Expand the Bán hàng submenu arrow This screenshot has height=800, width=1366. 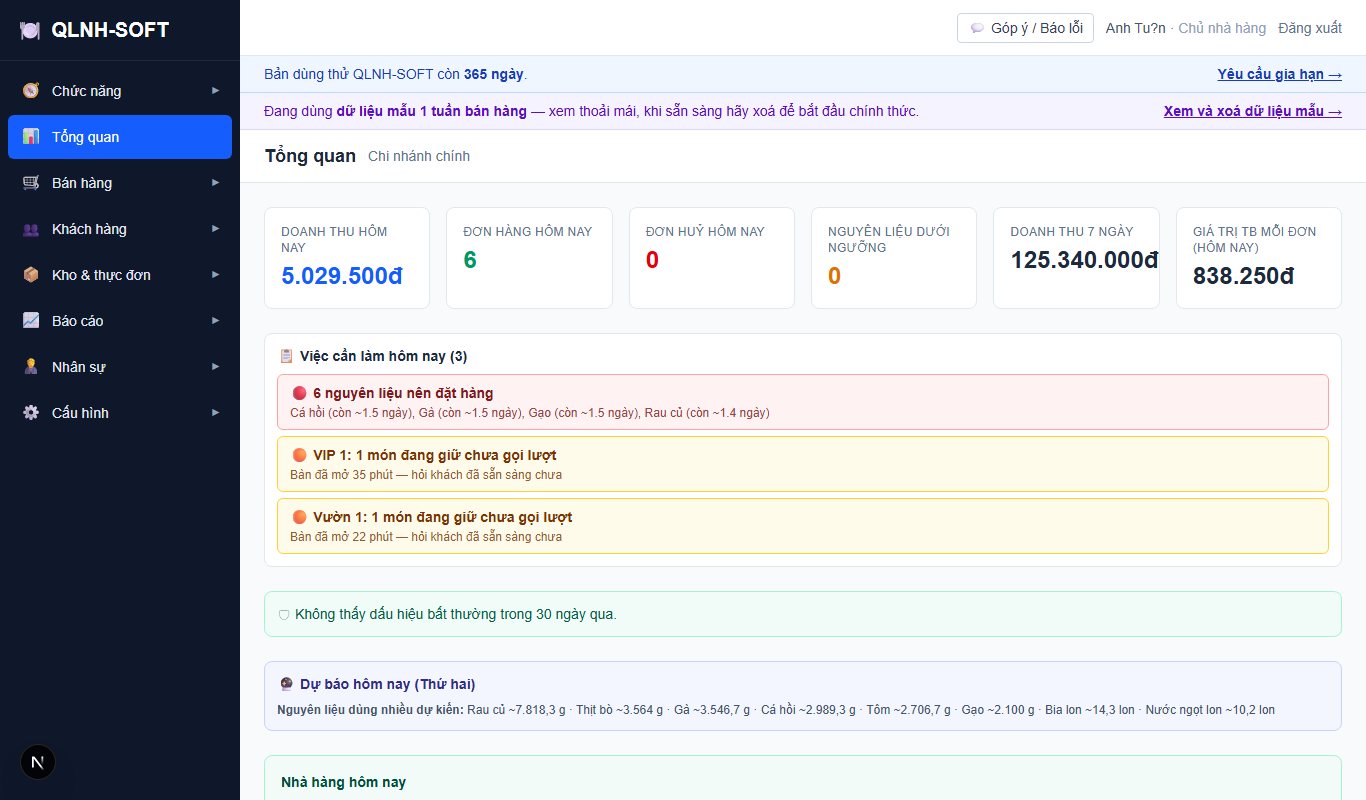[215, 183]
